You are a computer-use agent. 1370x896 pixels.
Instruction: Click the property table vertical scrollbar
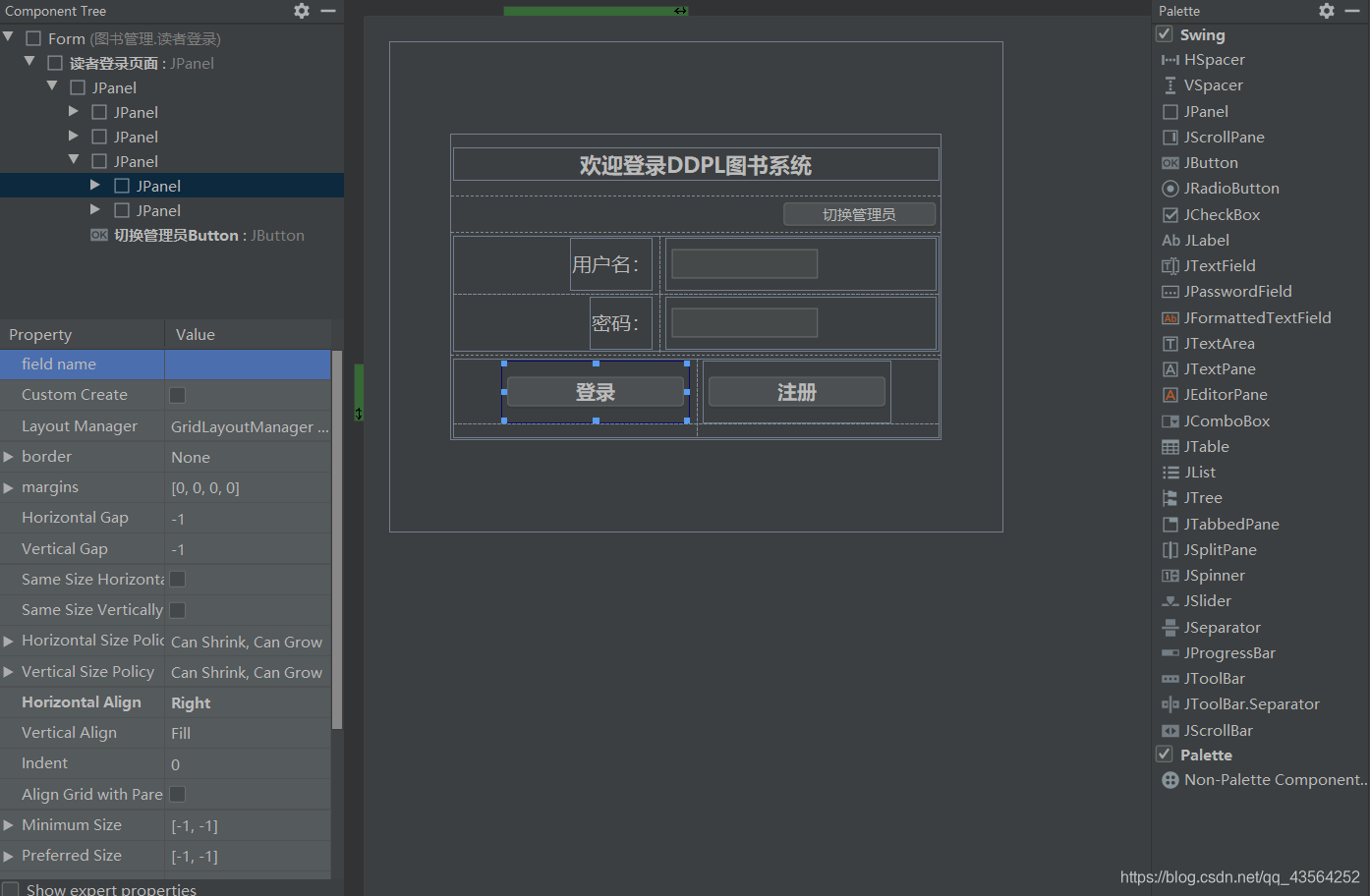(337, 539)
